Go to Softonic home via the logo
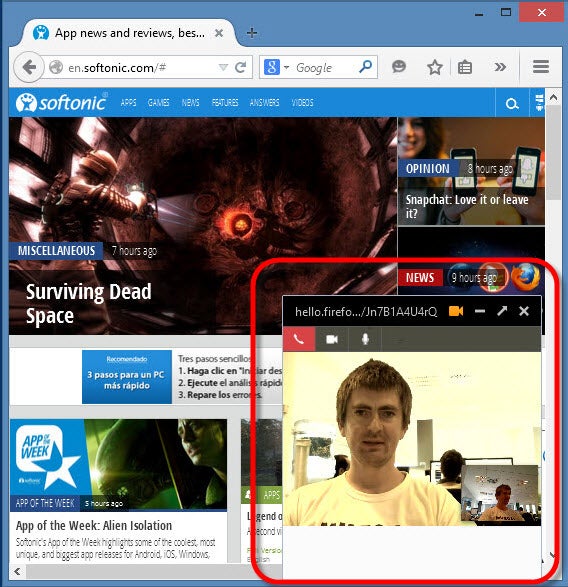The height and width of the screenshot is (587, 568). [x=61, y=102]
